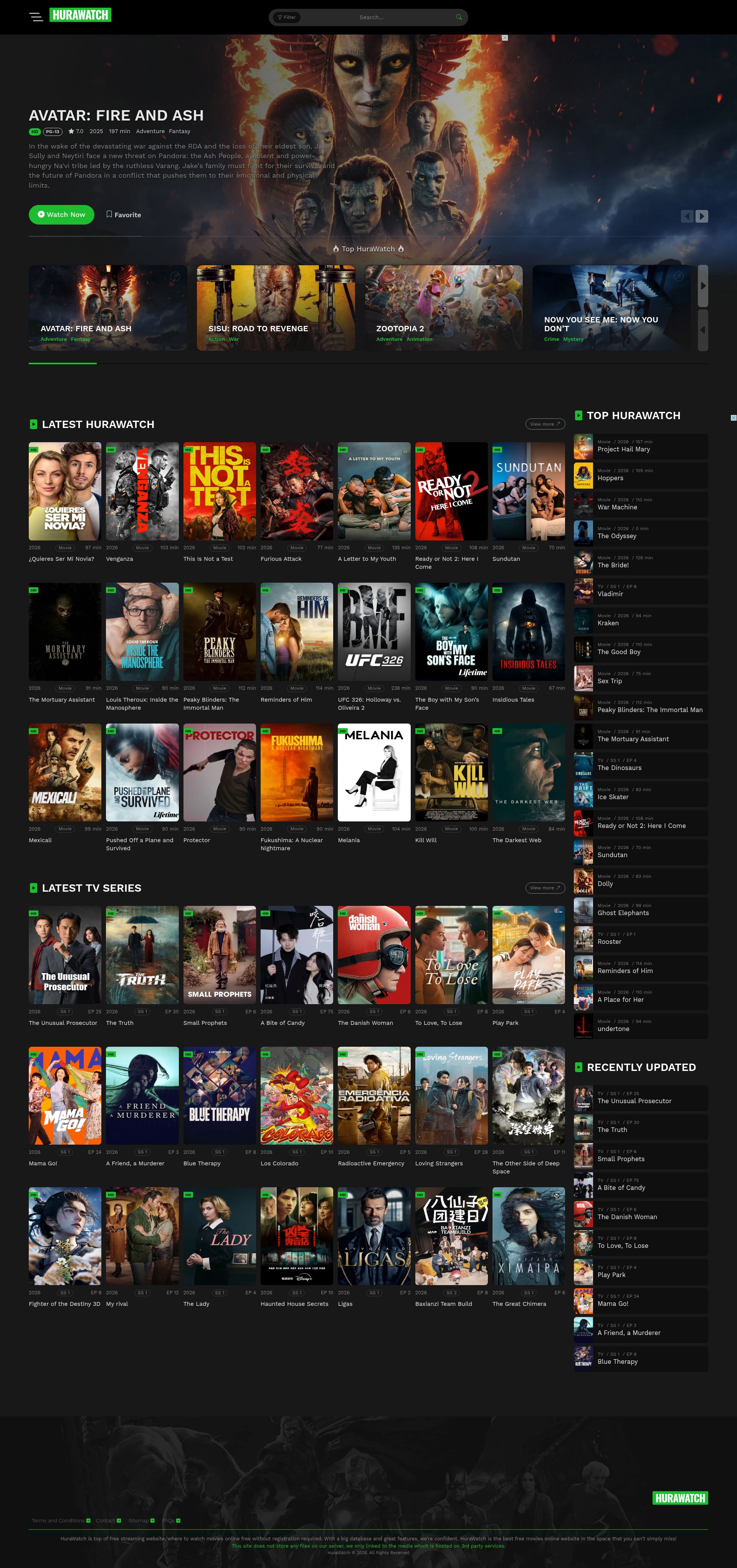
Task: Close the banner ad X icon
Action: (504, 38)
